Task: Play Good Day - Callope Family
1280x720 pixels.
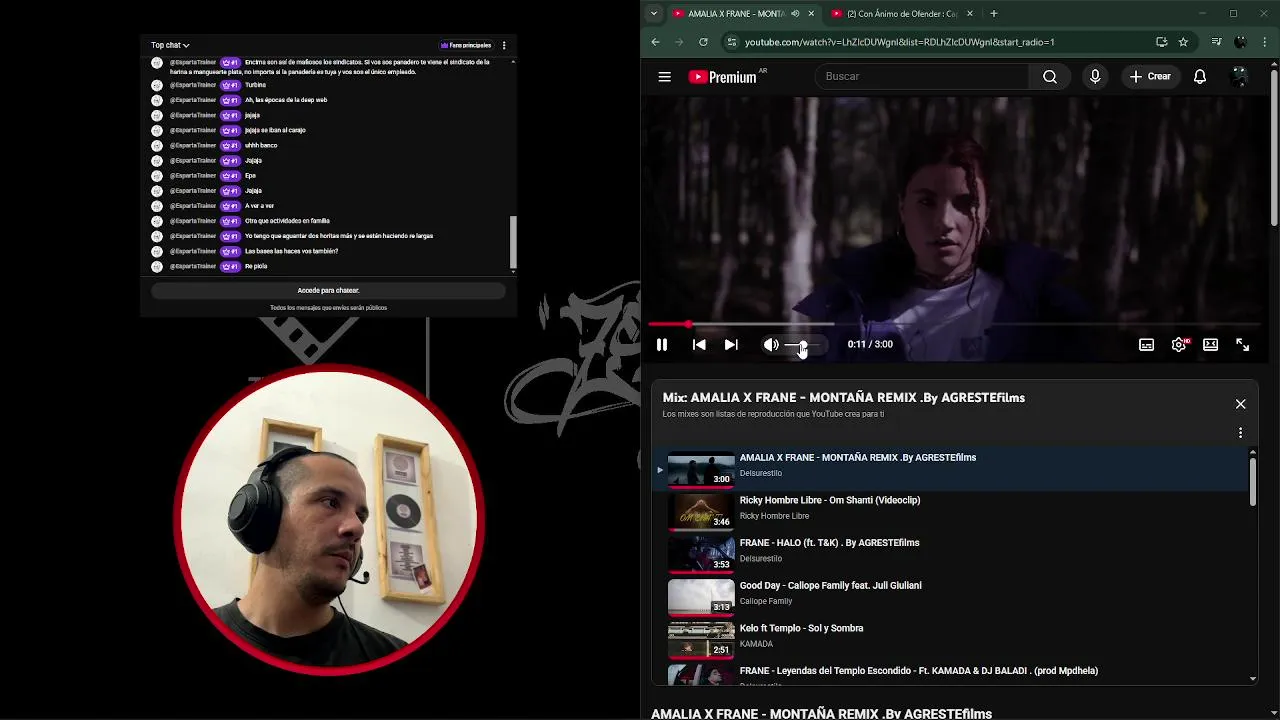Action: pos(950,595)
